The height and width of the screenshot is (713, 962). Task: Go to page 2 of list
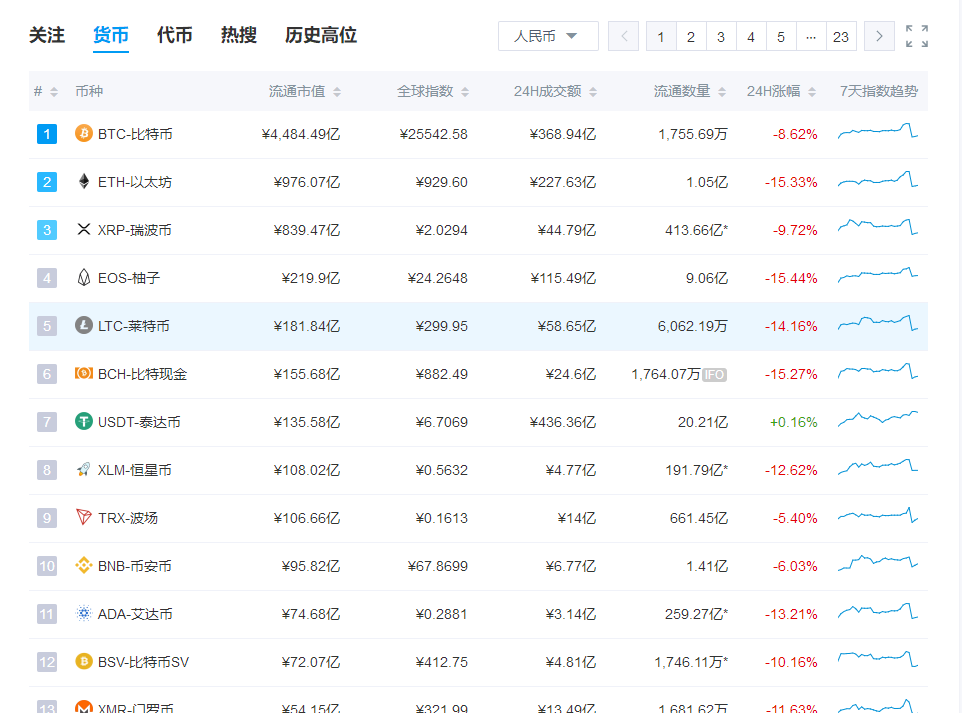tap(690, 37)
